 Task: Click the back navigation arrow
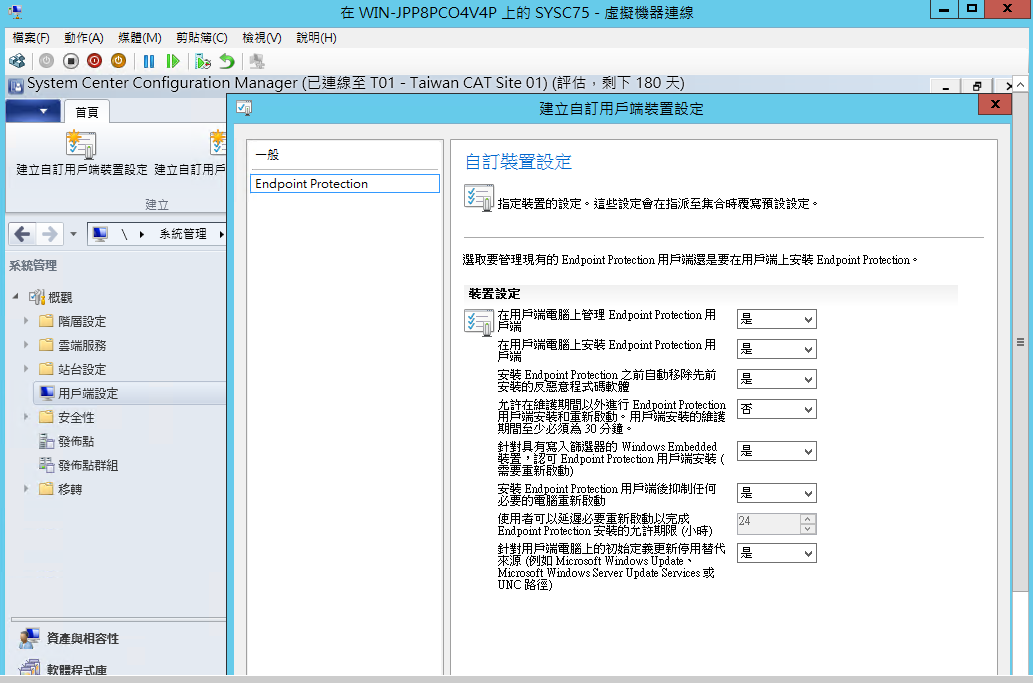coord(22,234)
